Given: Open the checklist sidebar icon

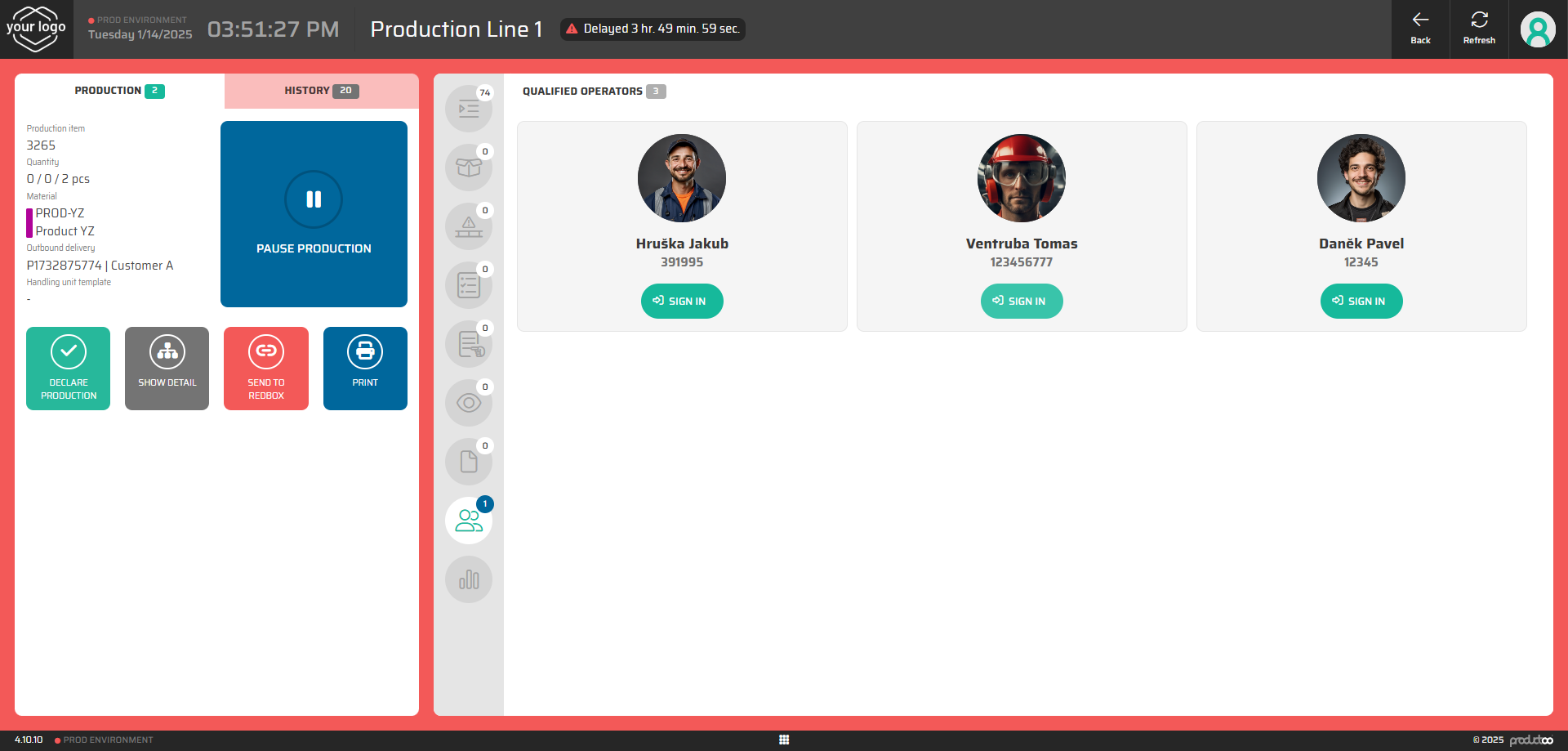Looking at the screenshot, I should click(468, 285).
